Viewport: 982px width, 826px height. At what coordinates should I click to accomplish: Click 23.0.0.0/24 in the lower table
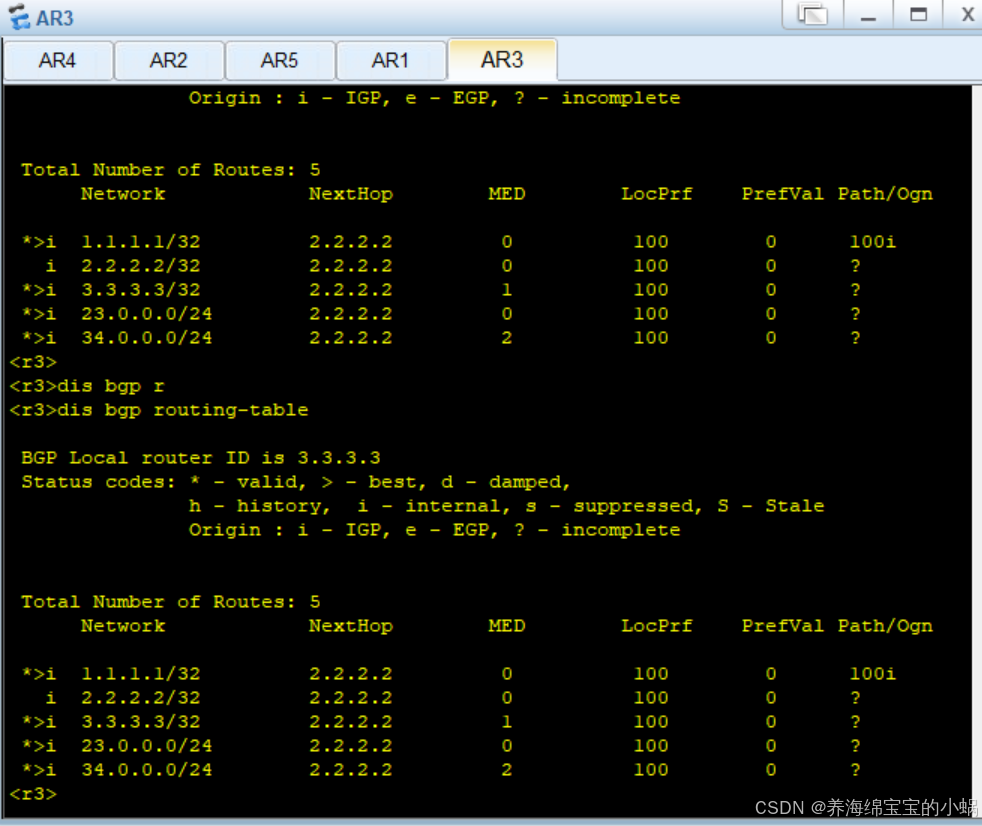147,746
